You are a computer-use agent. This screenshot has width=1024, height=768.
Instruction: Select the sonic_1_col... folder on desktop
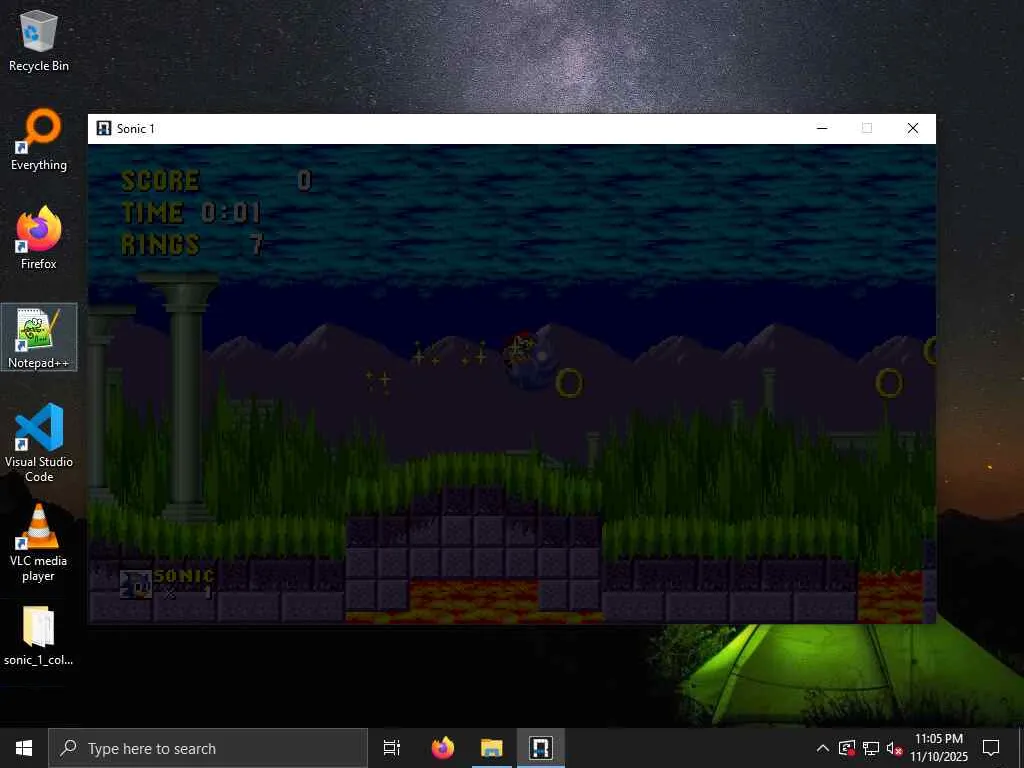[x=39, y=636]
